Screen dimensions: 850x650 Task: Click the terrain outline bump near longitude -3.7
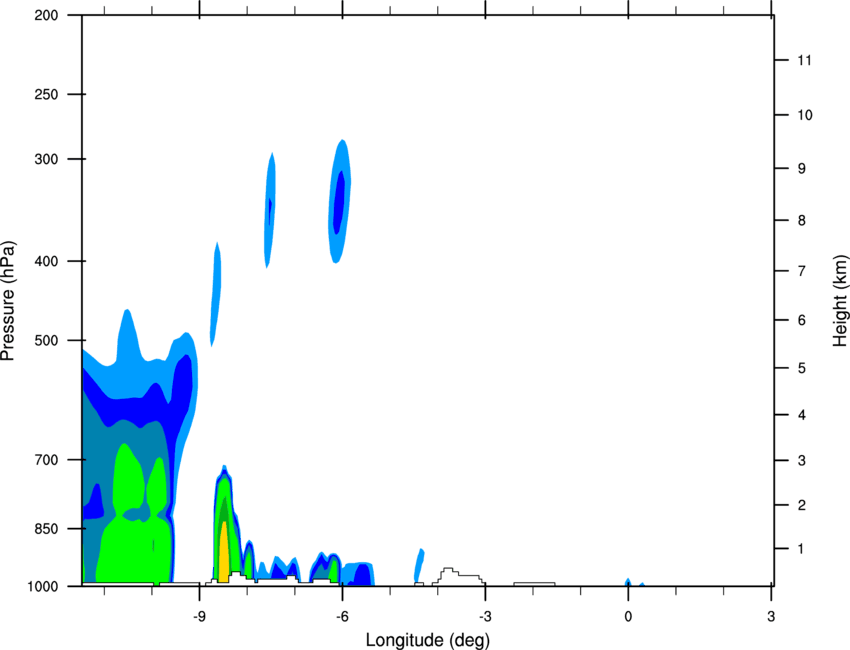tap(458, 576)
